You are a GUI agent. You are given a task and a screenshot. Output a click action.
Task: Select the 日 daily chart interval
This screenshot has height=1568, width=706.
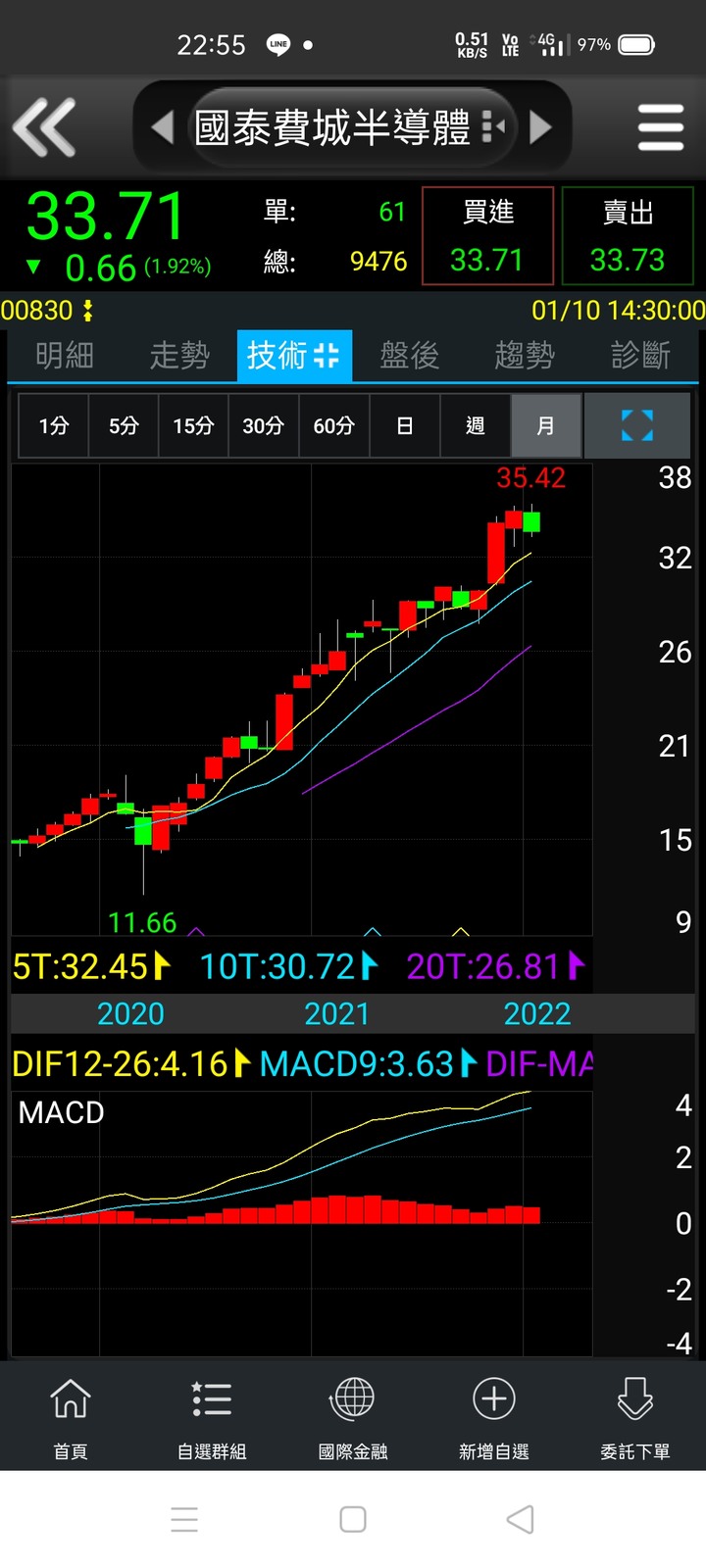point(405,425)
